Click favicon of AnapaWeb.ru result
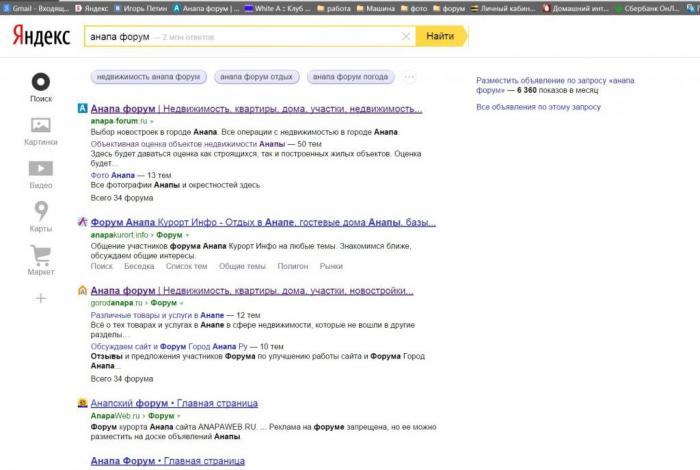 (83, 403)
